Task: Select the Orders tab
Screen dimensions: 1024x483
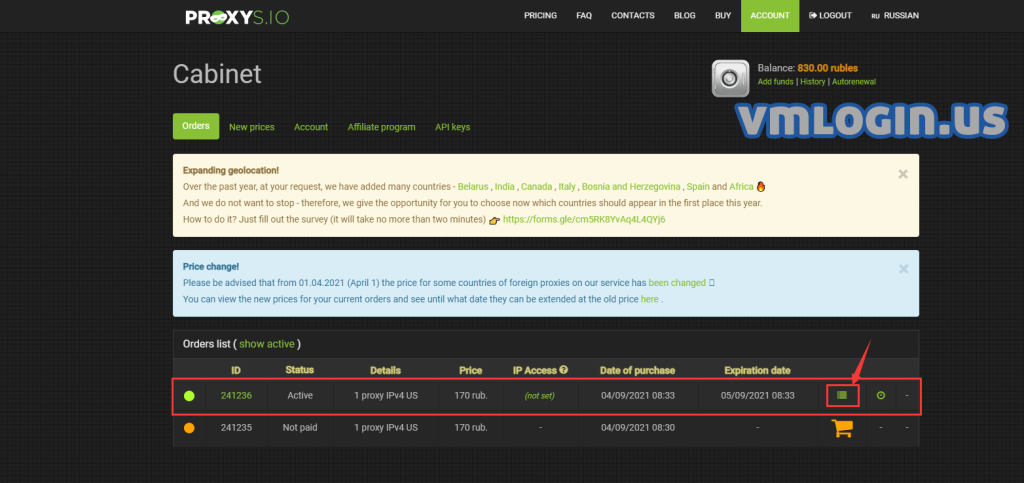Action: coord(196,126)
